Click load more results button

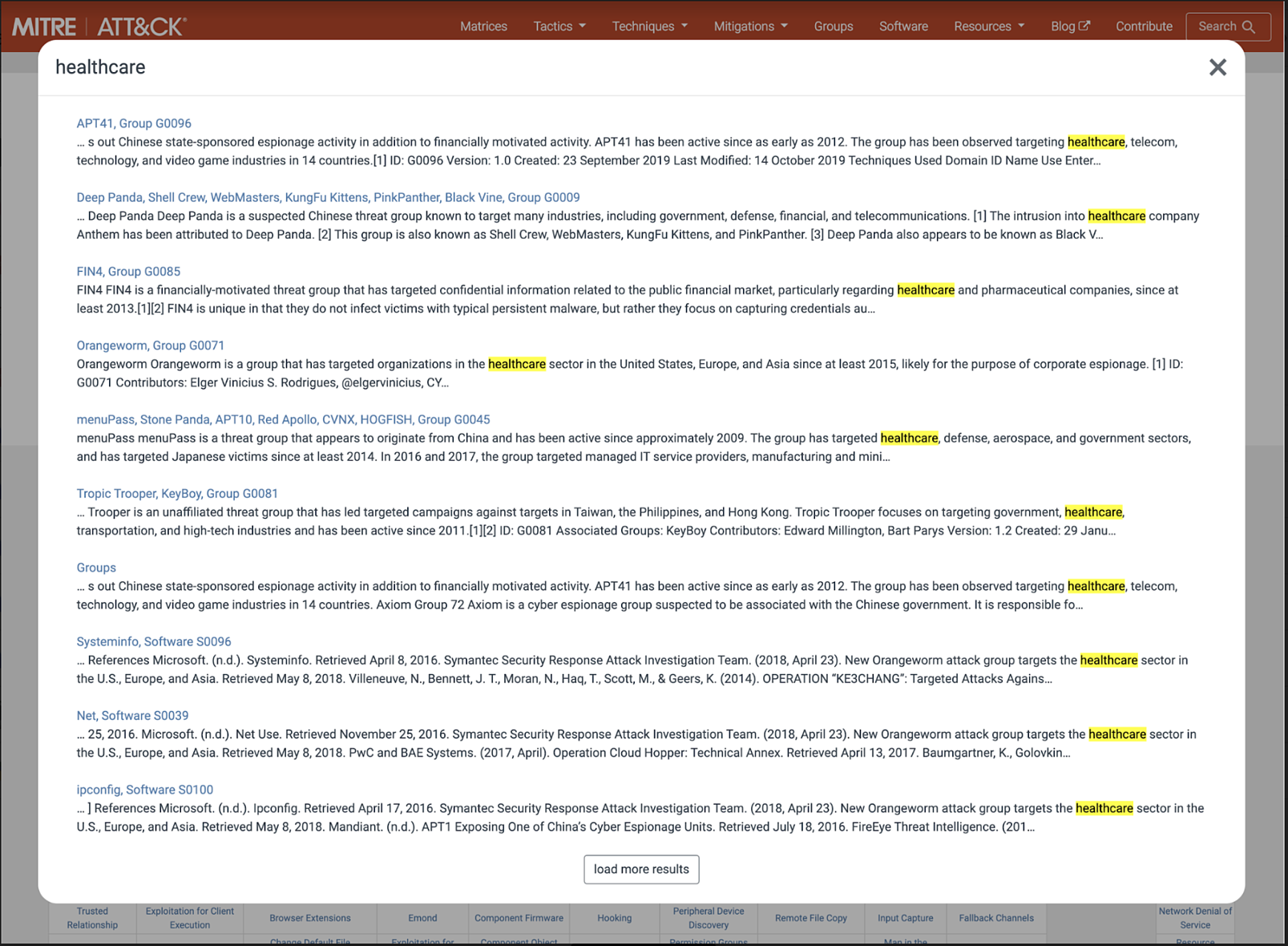pos(641,869)
